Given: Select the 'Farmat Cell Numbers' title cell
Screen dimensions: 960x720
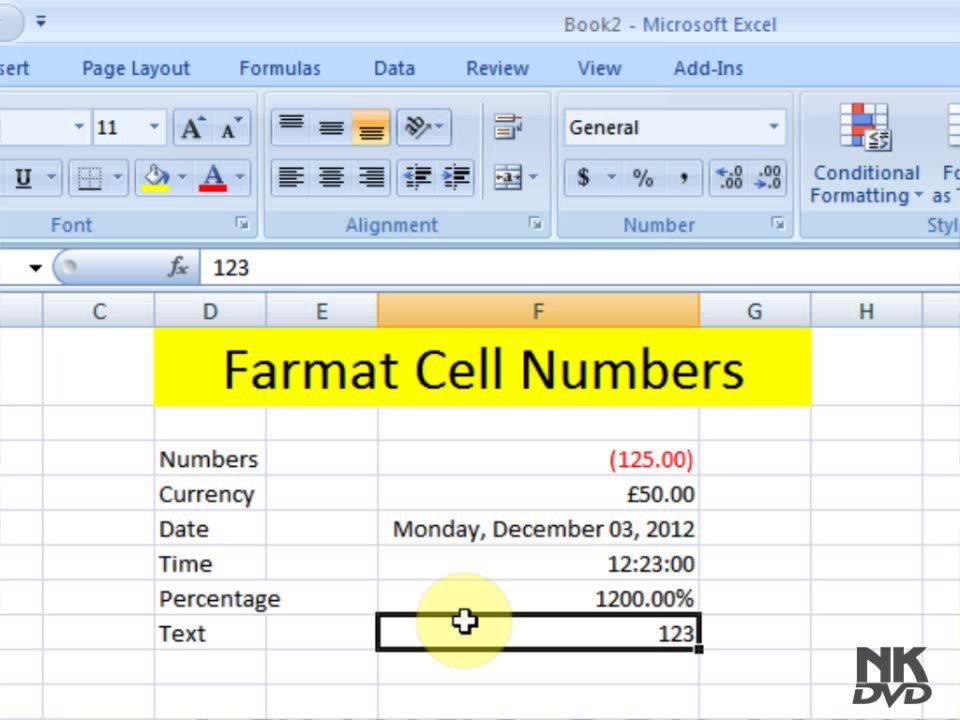Looking at the screenshot, I should point(482,367).
